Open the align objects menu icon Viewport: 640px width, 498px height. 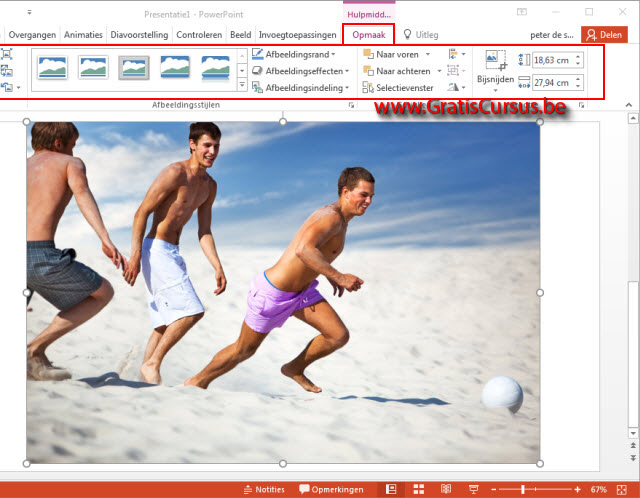coord(456,54)
